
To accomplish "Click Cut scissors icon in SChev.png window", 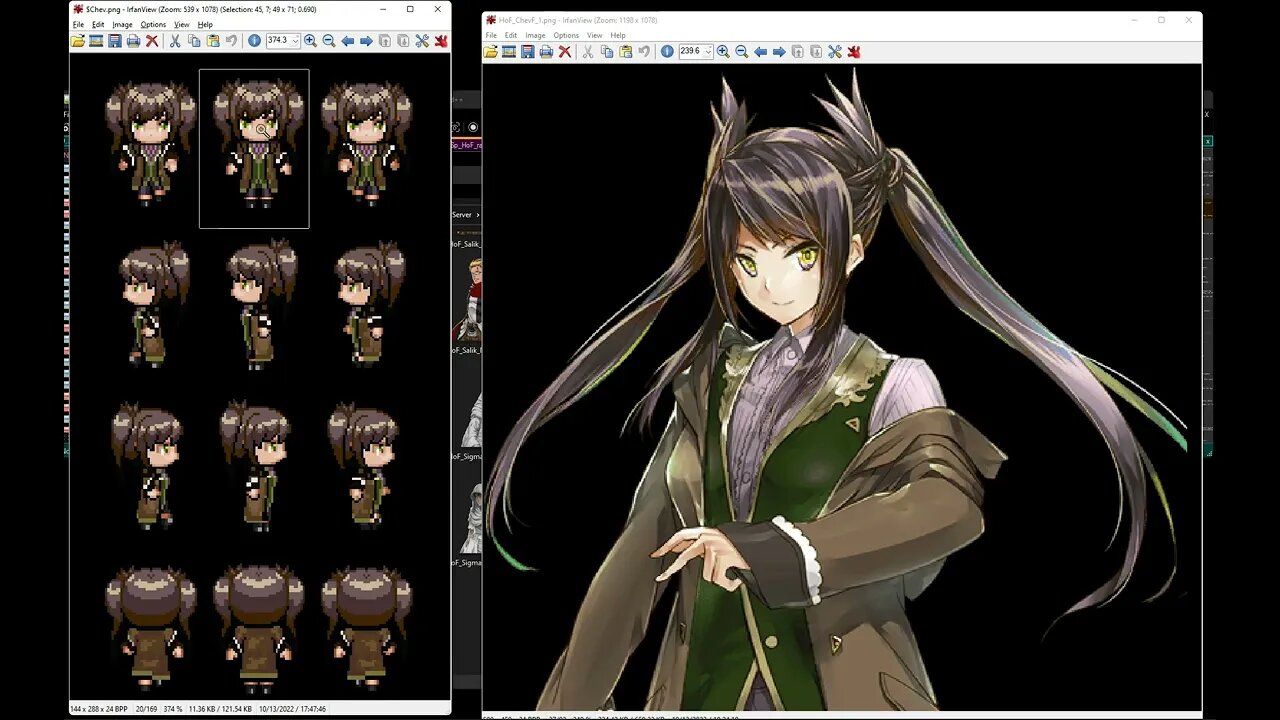I will coord(174,41).
